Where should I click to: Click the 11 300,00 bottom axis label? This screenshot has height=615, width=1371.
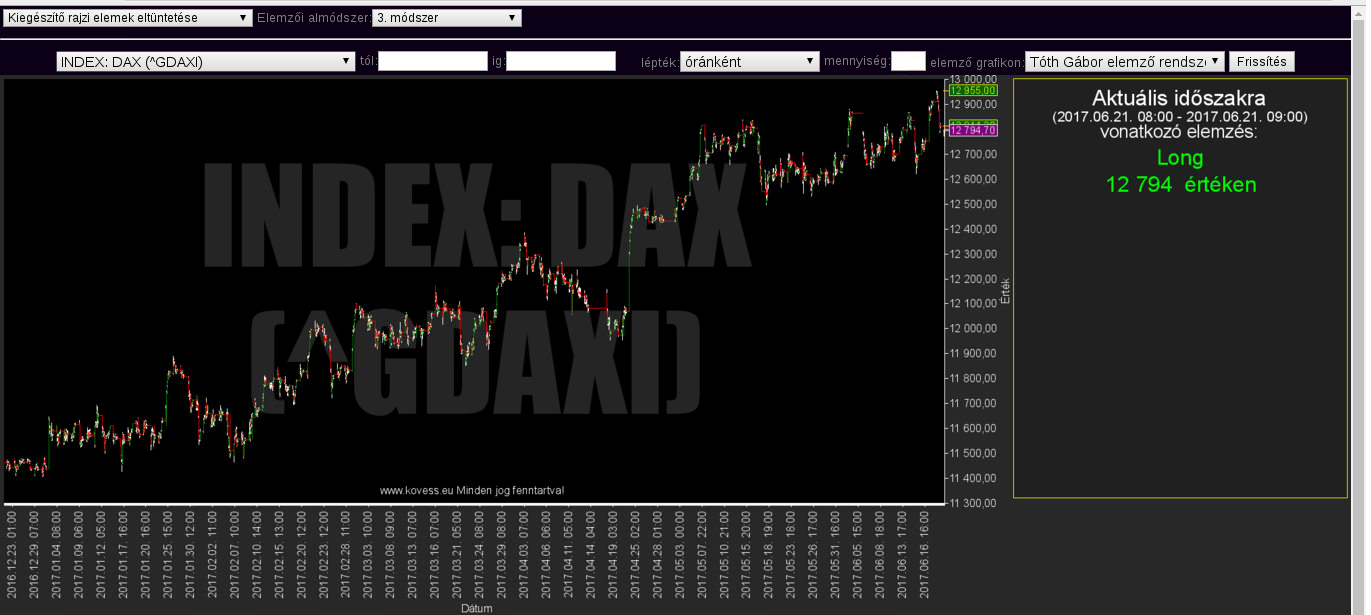click(973, 503)
